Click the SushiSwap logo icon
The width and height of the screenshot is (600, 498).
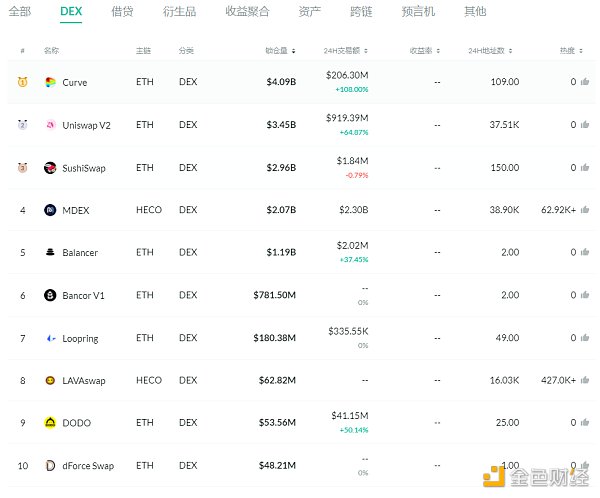(x=50, y=168)
